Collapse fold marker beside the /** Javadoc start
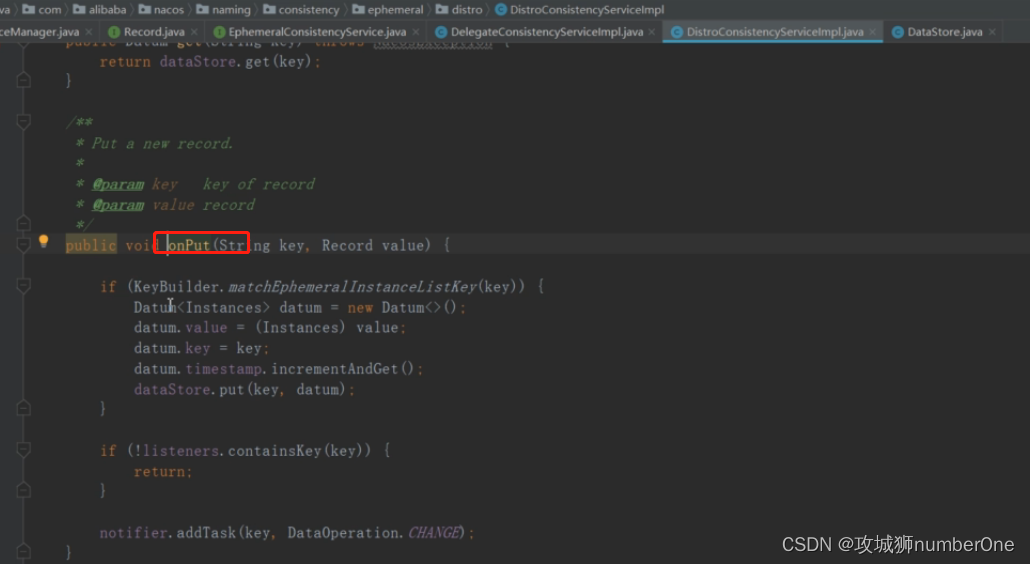 pyautogui.click(x=24, y=121)
